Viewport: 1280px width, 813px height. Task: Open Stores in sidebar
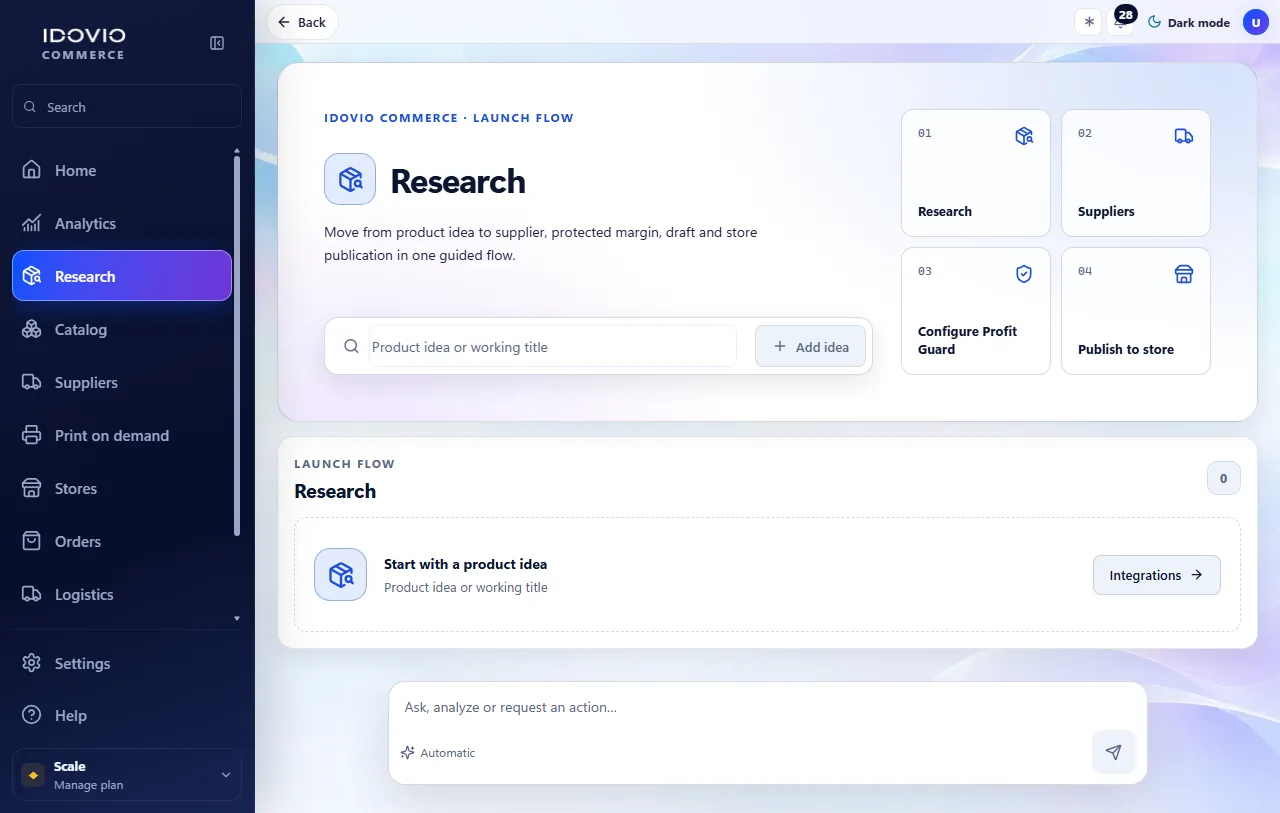click(x=122, y=489)
